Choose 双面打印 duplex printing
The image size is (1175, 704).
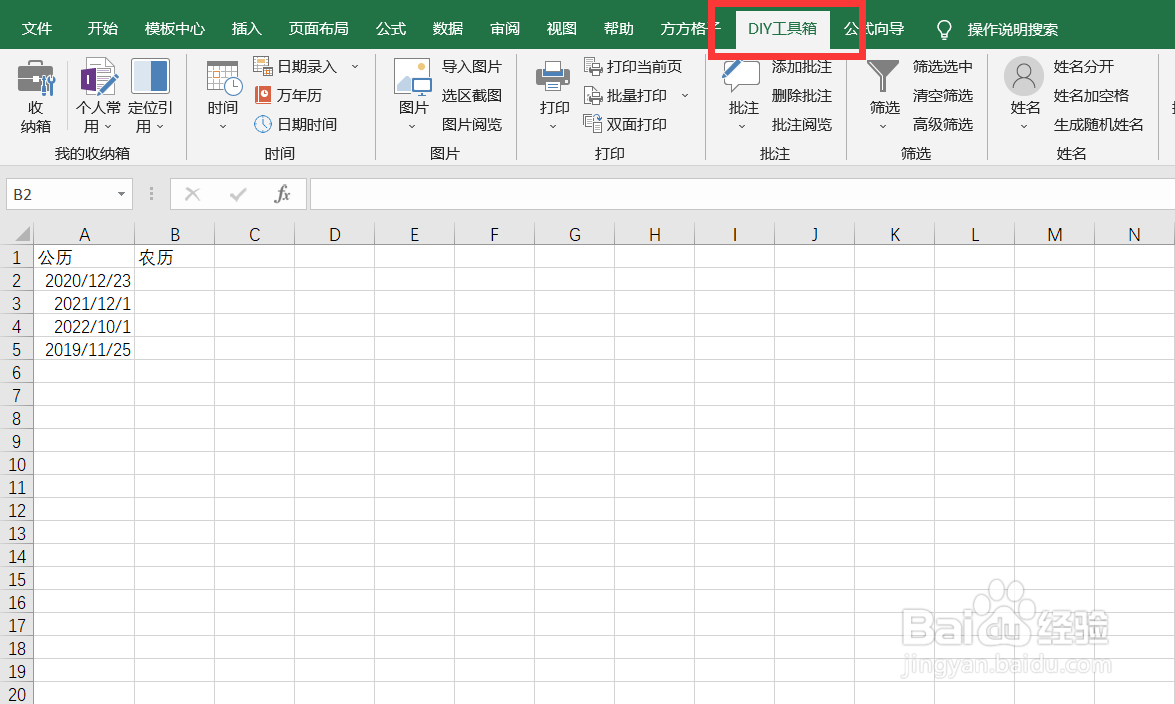coord(626,124)
